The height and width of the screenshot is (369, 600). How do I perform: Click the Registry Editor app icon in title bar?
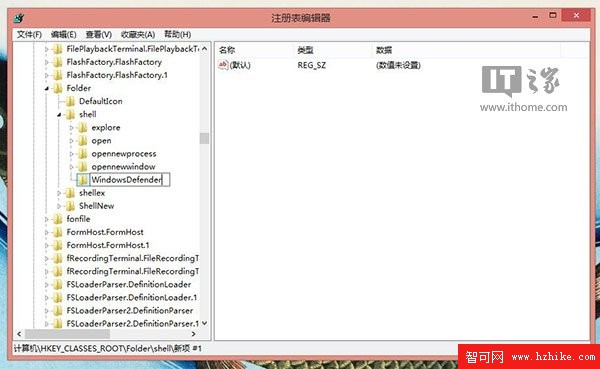(19, 18)
